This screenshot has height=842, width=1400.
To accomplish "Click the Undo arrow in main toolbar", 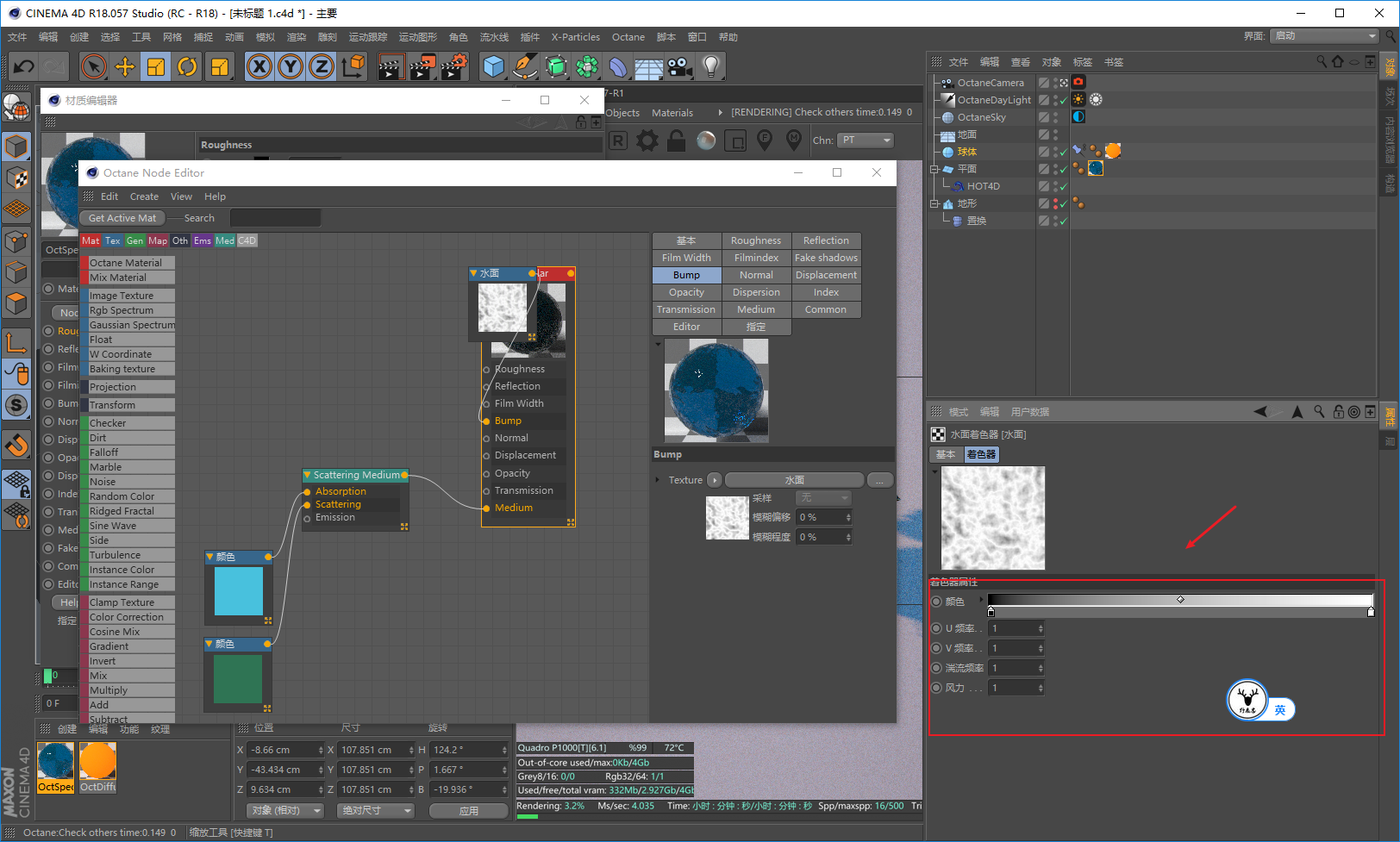I will (24, 66).
